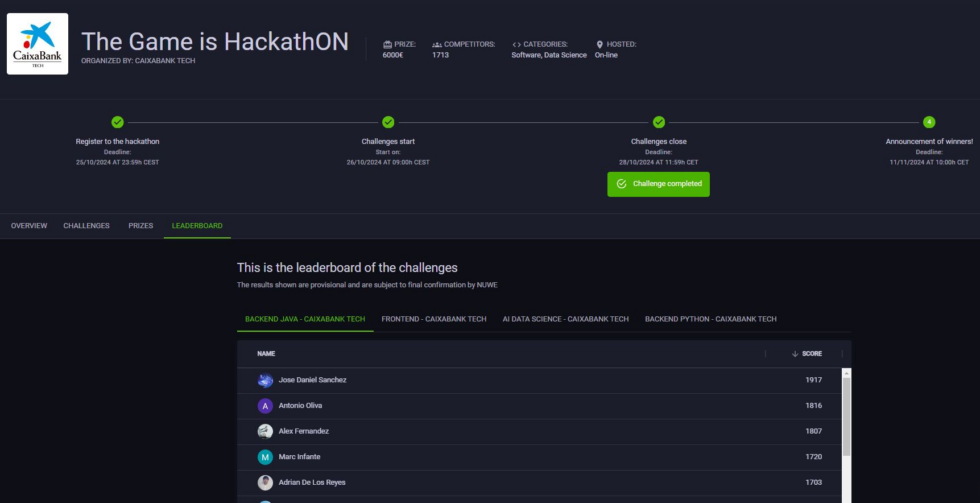This screenshot has width=980, height=503.
Task: Click the 'Register to the hackathon' checkmark
Action: coord(117,122)
